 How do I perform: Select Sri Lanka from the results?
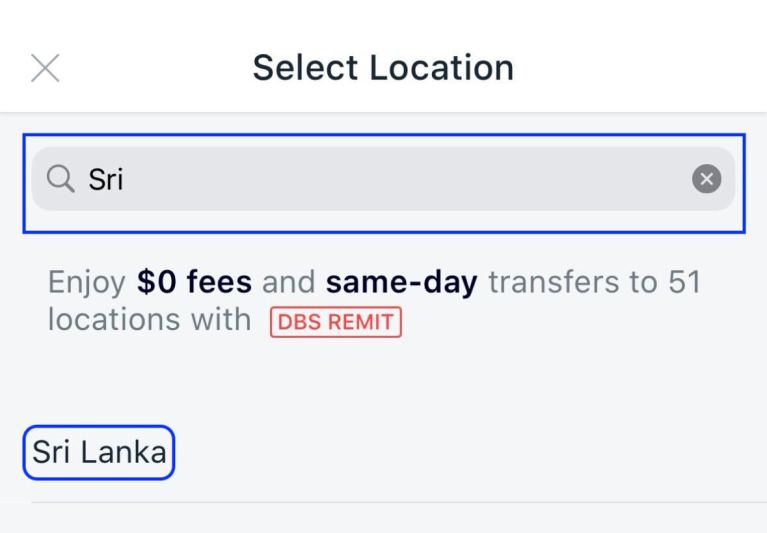(x=99, y=452)
